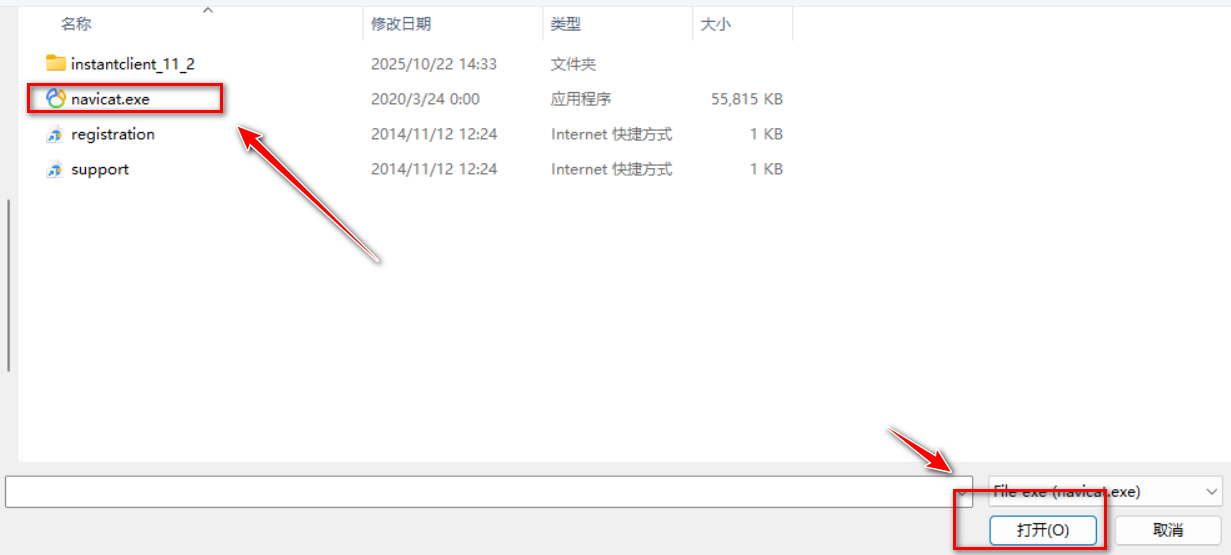Select the support file name
Image resolution: width=1231 pixels, height=555 pixels.
pyautogui.click(x=100, y=170)
